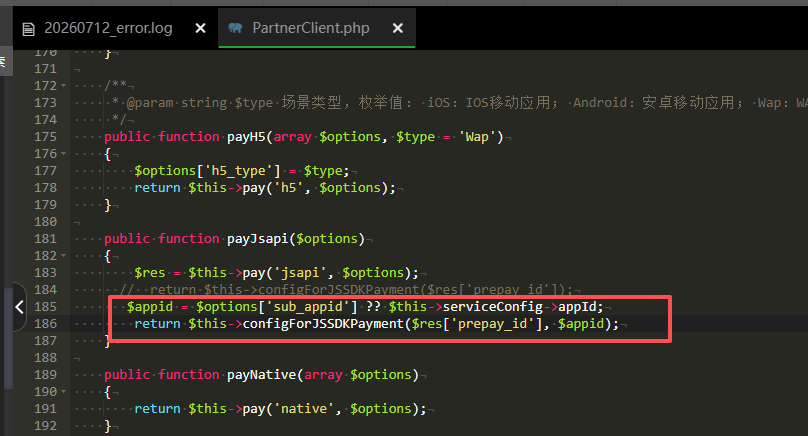
Task: Click the $appid assignment on line 185
Action: [365, 307]
